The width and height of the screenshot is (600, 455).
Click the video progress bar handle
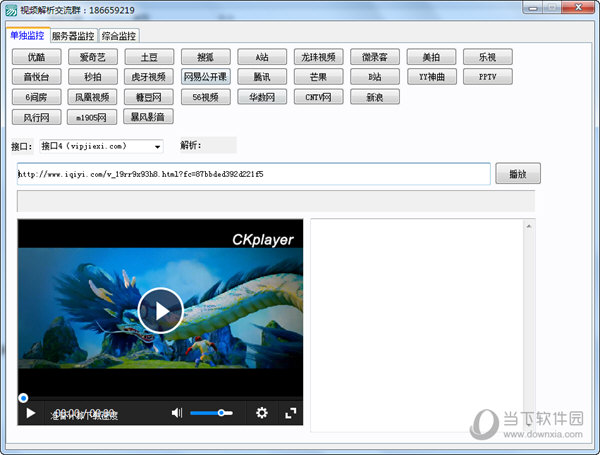click(x=23, y=398)
